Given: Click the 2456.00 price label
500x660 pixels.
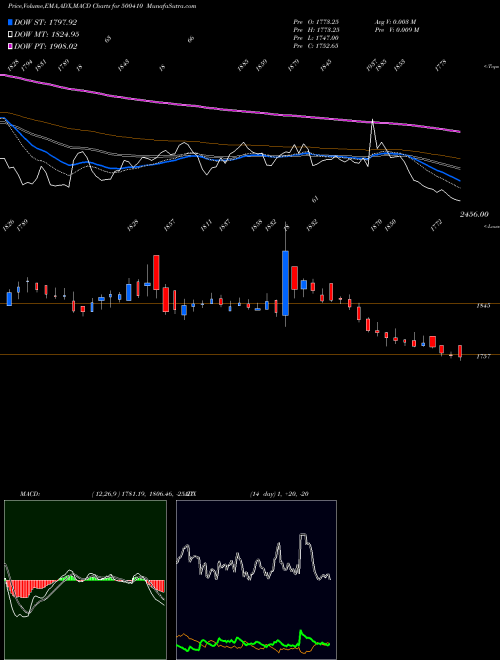Looking at the screenshot, I should point(474,214).
